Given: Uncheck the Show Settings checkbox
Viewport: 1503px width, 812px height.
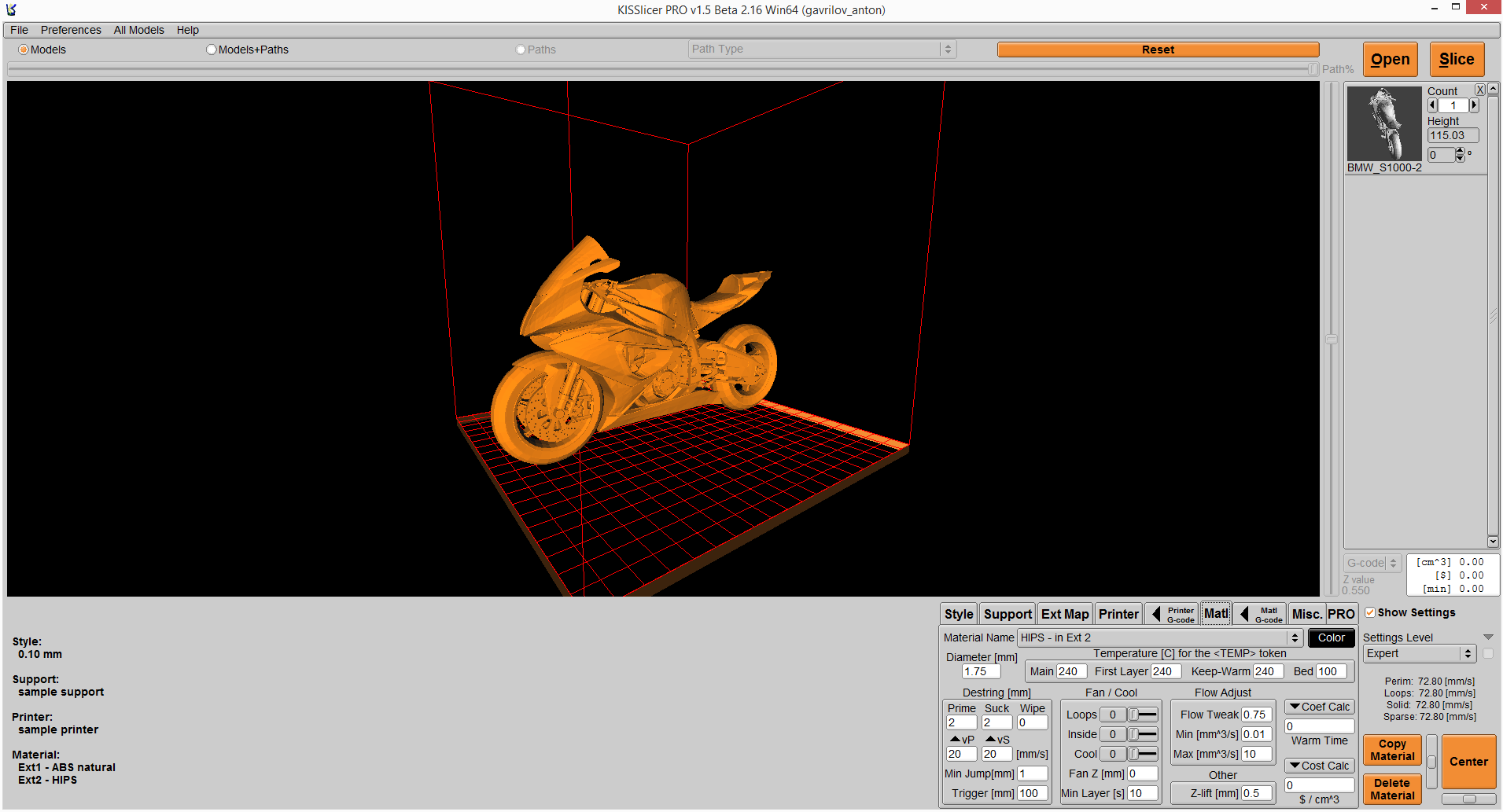Looking at the screenshot, I should [x=1370, y=612].
